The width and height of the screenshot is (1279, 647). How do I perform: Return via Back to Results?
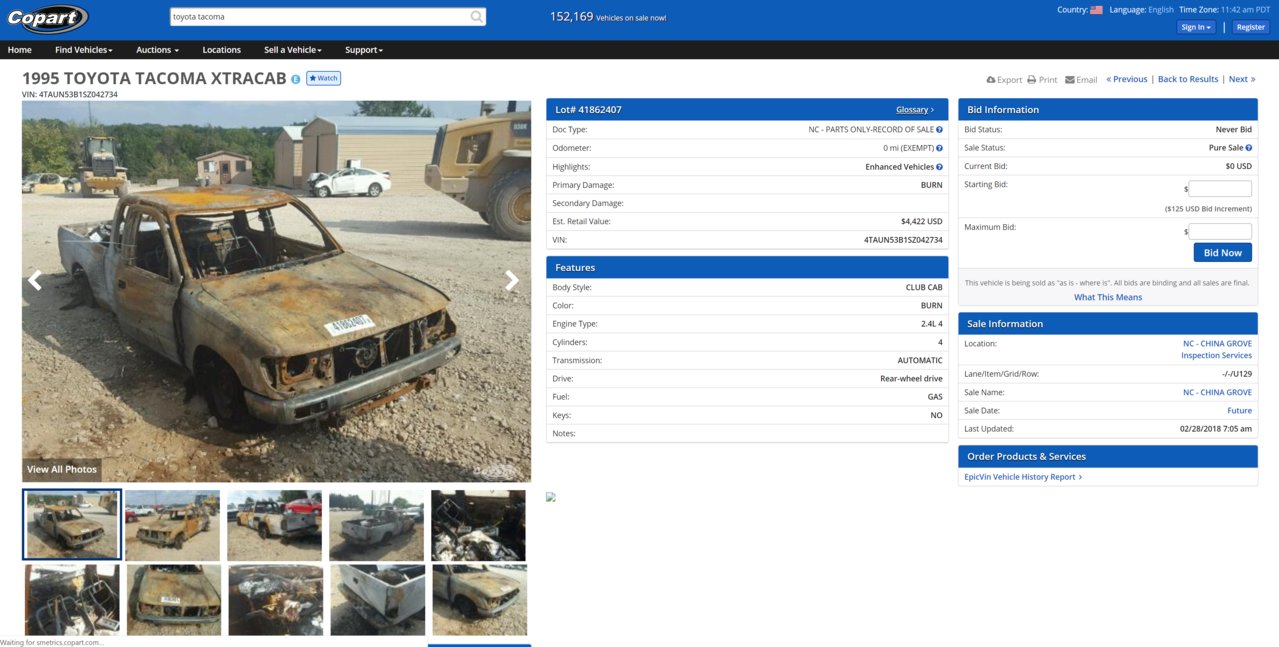coord(1188,79)
